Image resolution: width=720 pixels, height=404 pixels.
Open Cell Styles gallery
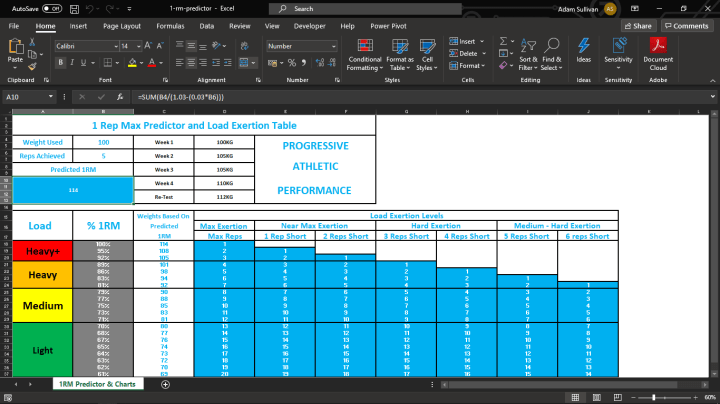click(x=427, y=55)
